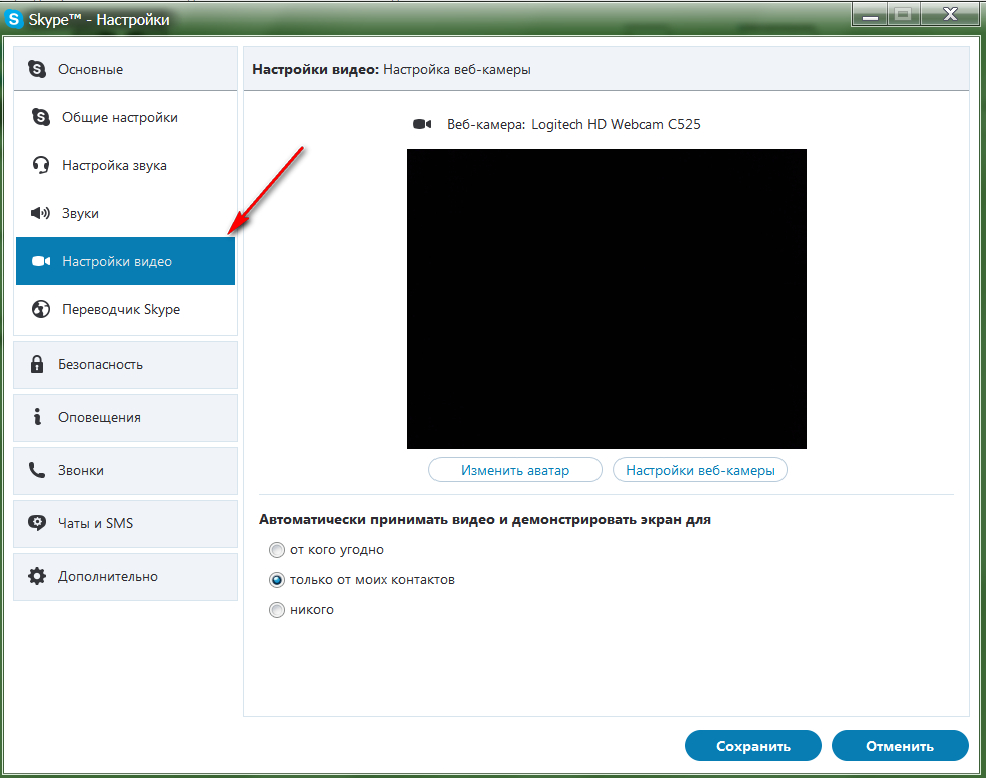
Task: Expand the Оповещения section
Action: [x=125, y=418]
